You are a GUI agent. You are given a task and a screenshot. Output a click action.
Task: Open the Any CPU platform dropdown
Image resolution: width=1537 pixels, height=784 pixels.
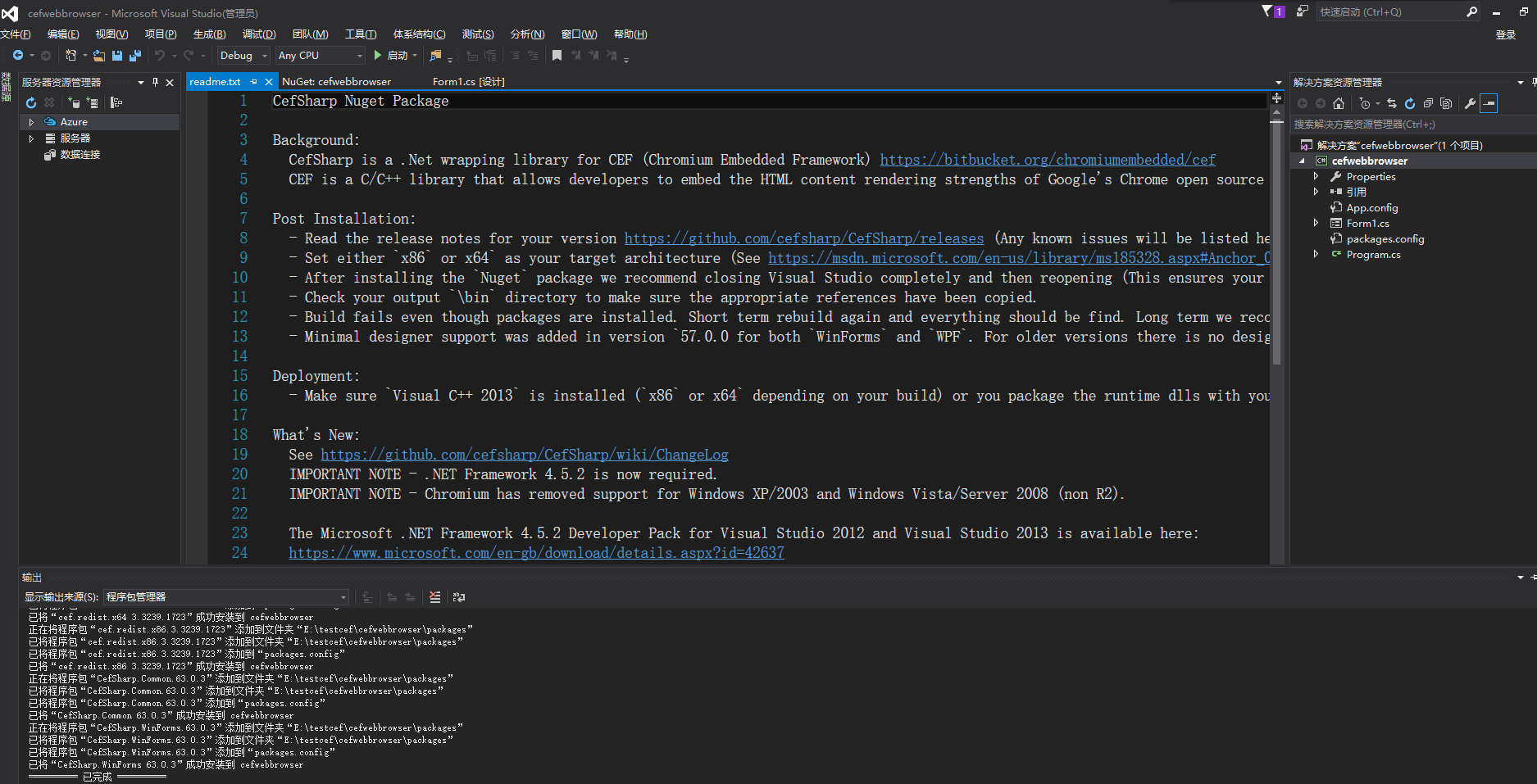(x=320, y=56)
